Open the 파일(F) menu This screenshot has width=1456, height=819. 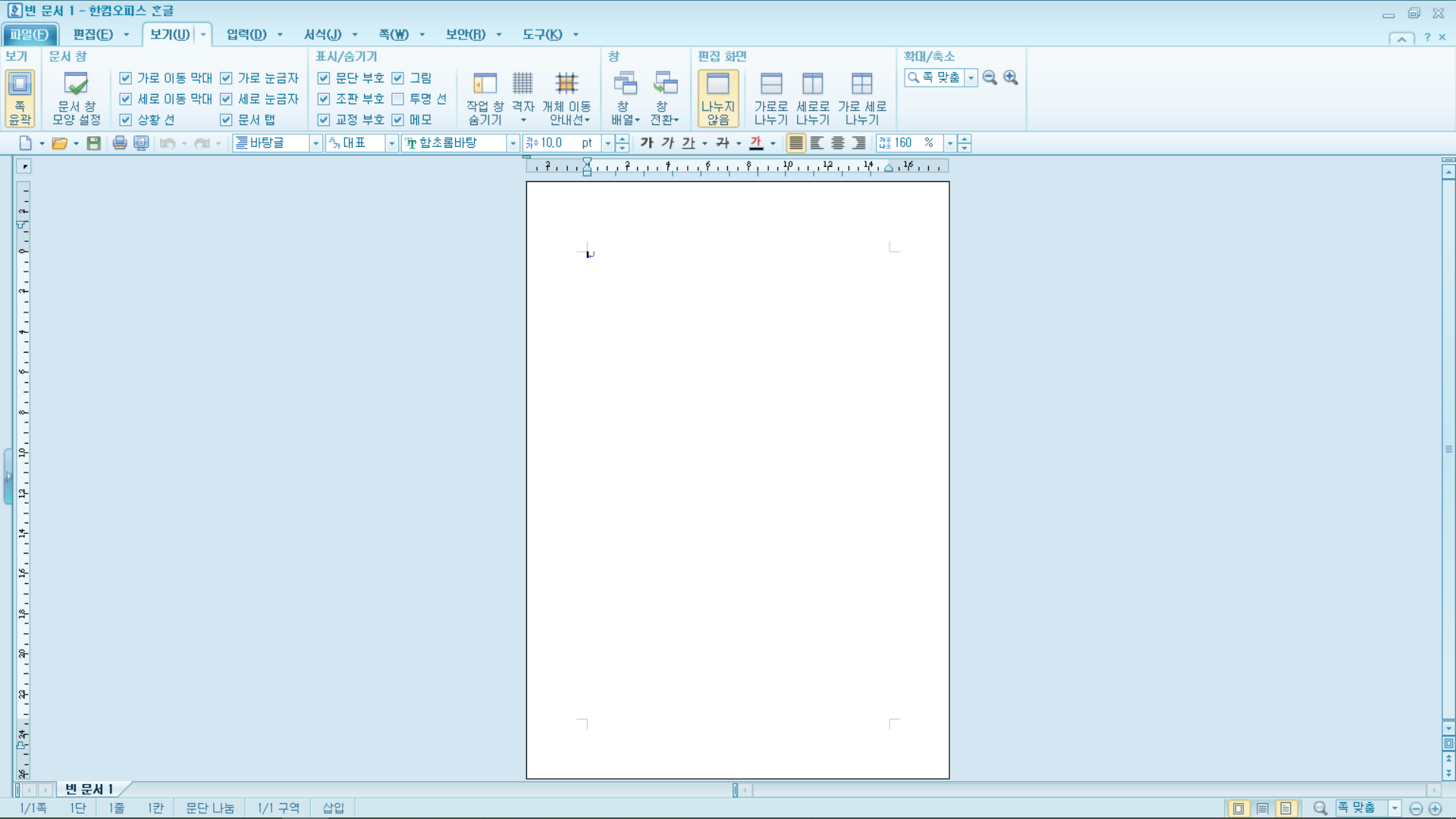pos(29,34)
